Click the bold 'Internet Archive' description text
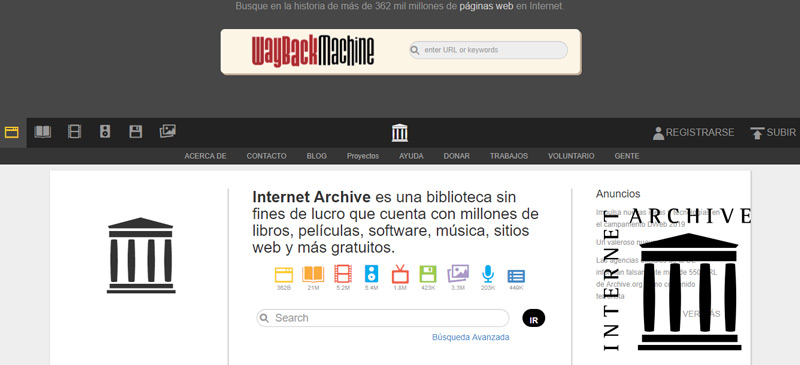This screenshot has width=800, height=365. [x=311, y=197]
